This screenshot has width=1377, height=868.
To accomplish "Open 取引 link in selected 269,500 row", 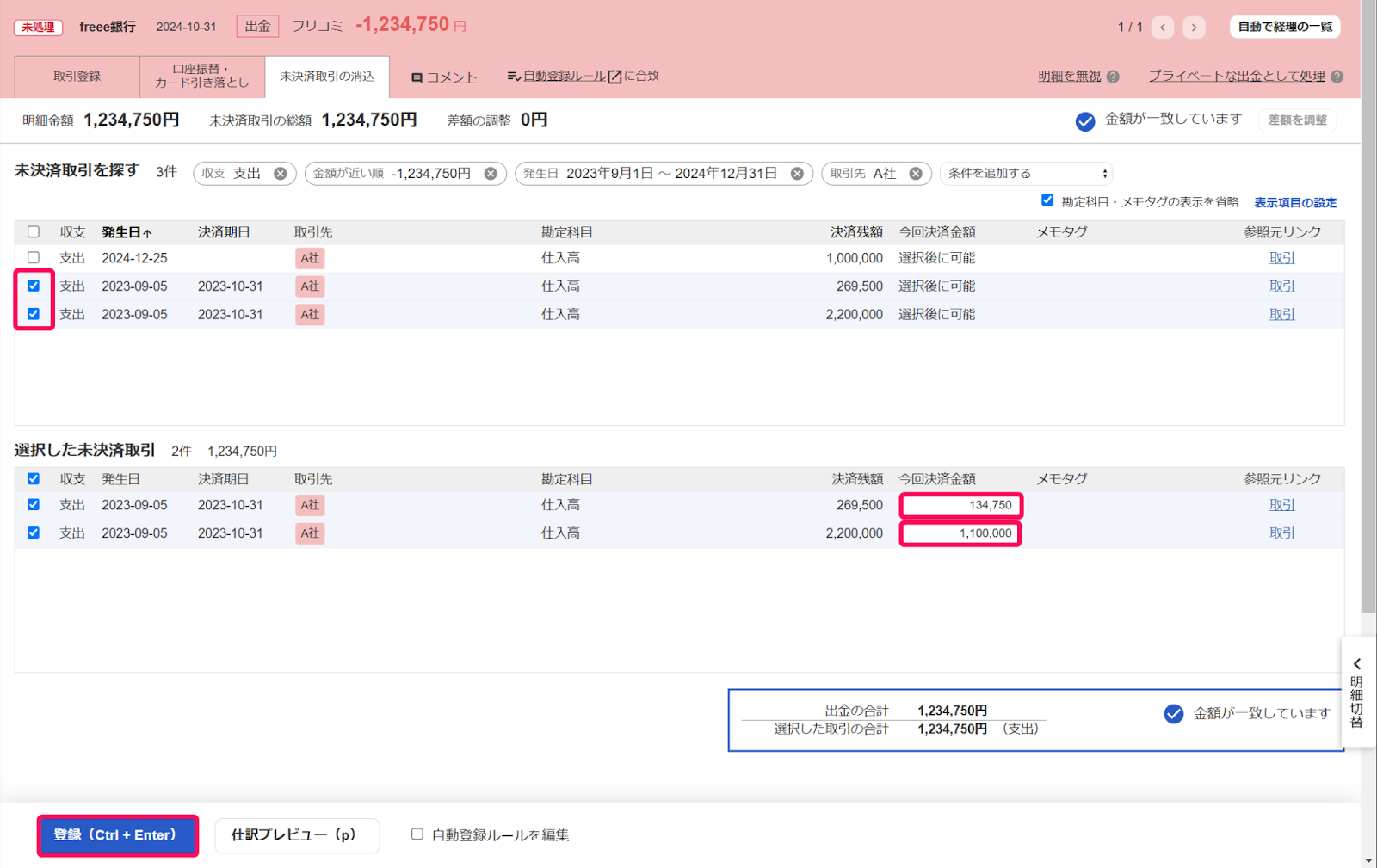I will [x=1282, y=505].
